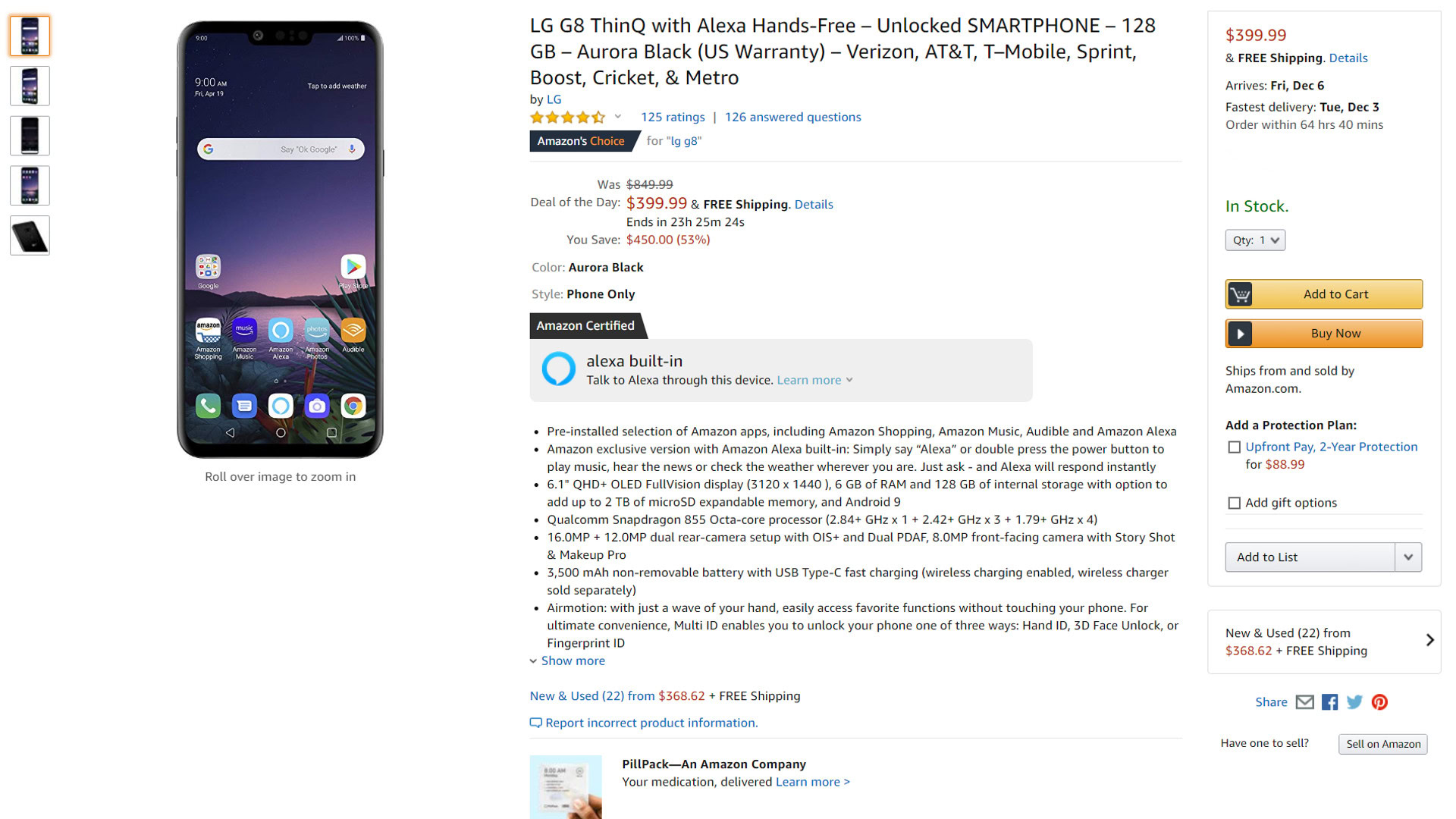This screenshot has width=1456, height=819.
Task: Click the Buy Now play arrow icon
Action: click(1240, 334)
